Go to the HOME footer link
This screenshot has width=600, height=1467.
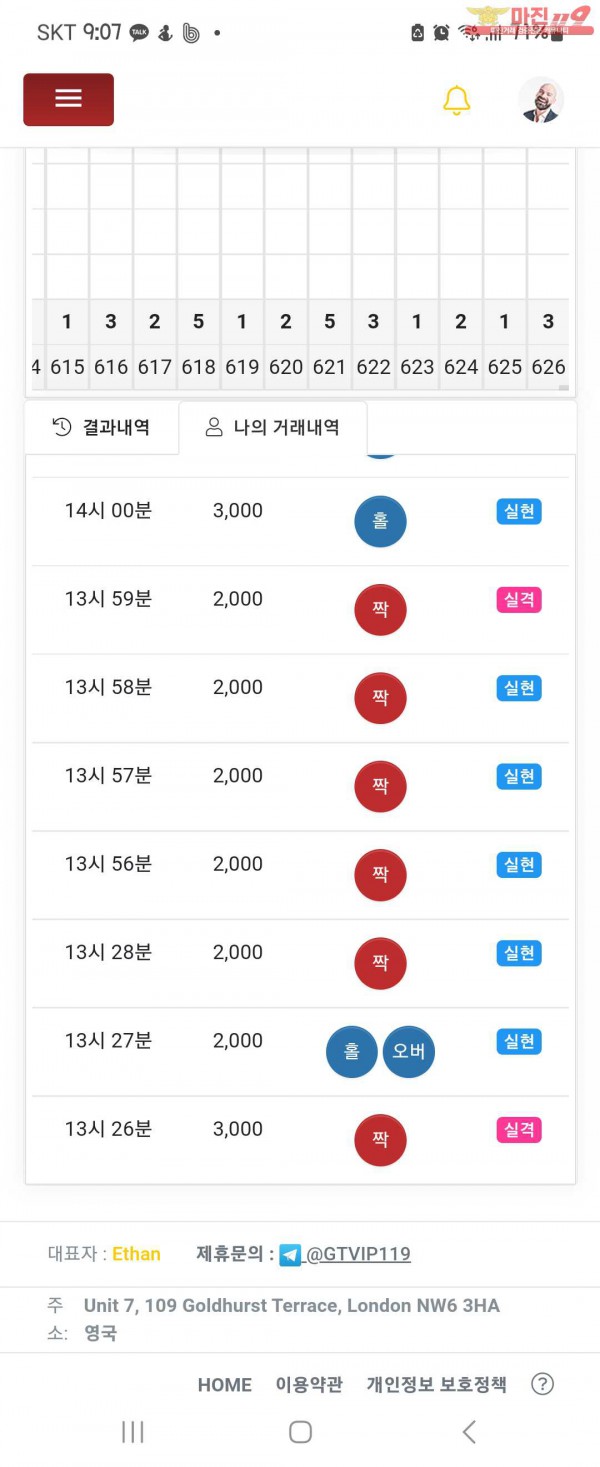(x=225, y=1385)
